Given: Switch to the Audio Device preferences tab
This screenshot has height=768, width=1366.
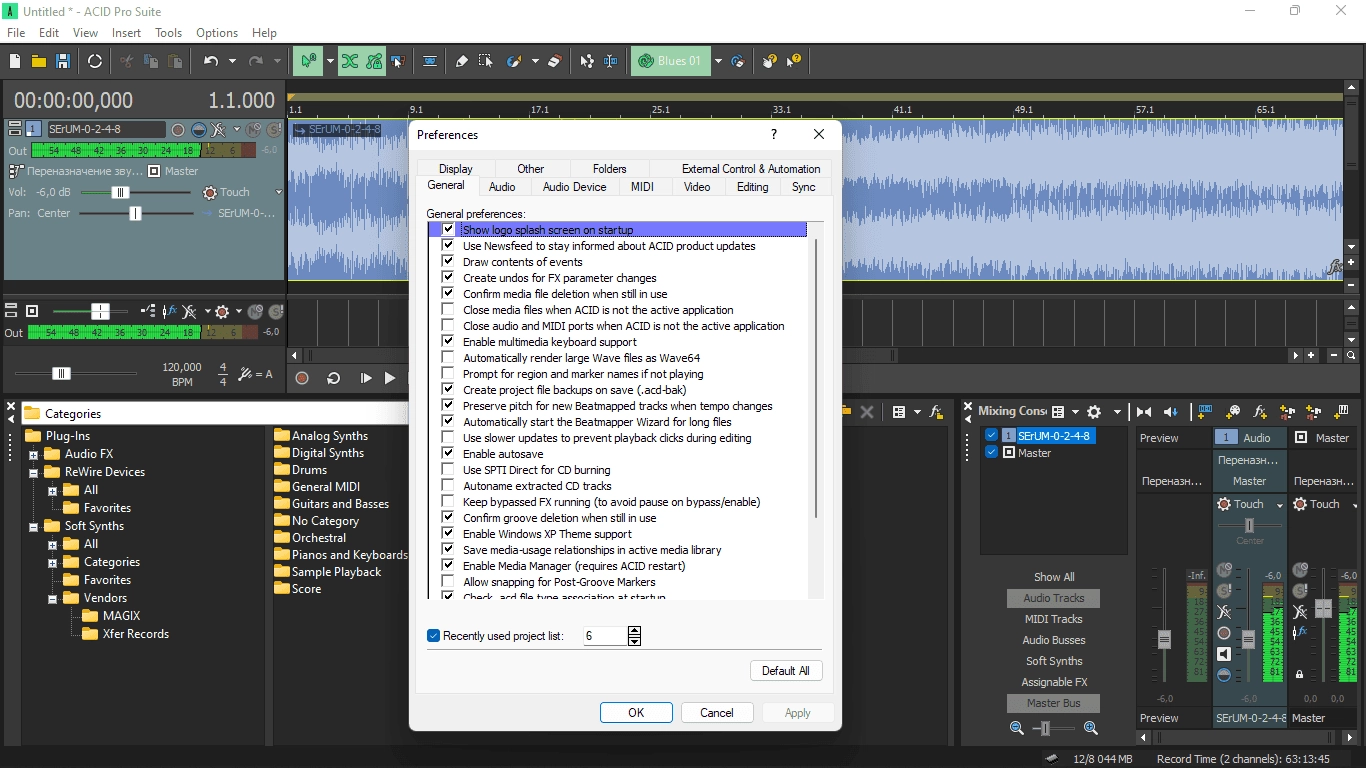Looking at the screenshot, I should (574, 187).
